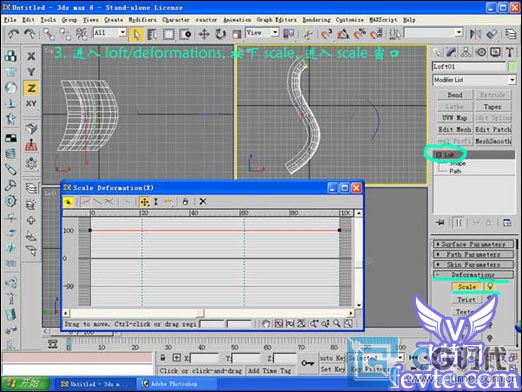Image resolution: width=522 pixels, height=392 pixels.
Task: Open the Tools menu
Action: [x=48, y=20]
